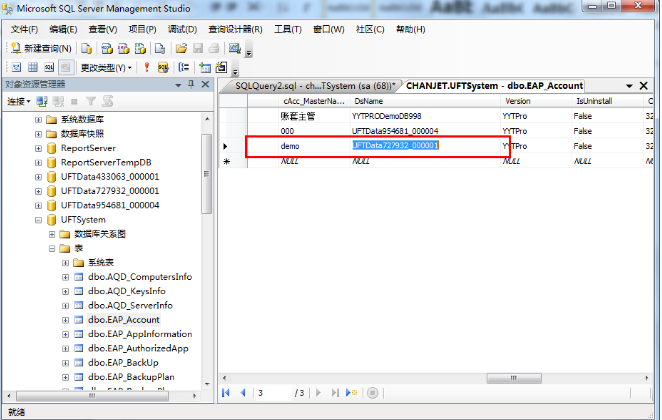This screenshot has width=662, height=420.
Task: Select the dbo.EAP_BackUp table
Action: [x=123, y=363]
